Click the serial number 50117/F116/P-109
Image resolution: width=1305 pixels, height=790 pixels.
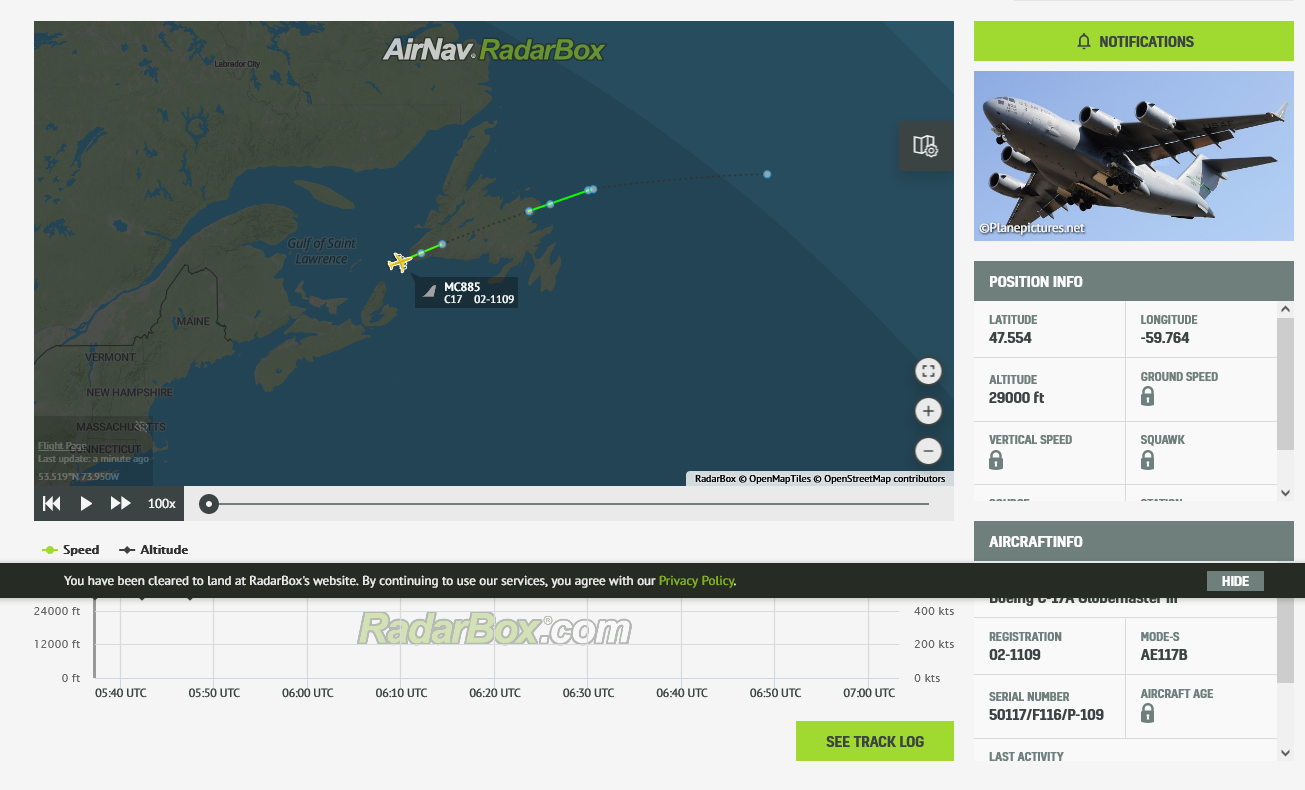1046,715
